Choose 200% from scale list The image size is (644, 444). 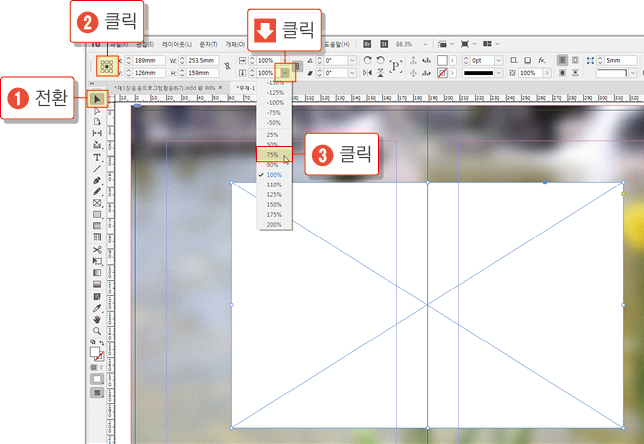point(274,225)
